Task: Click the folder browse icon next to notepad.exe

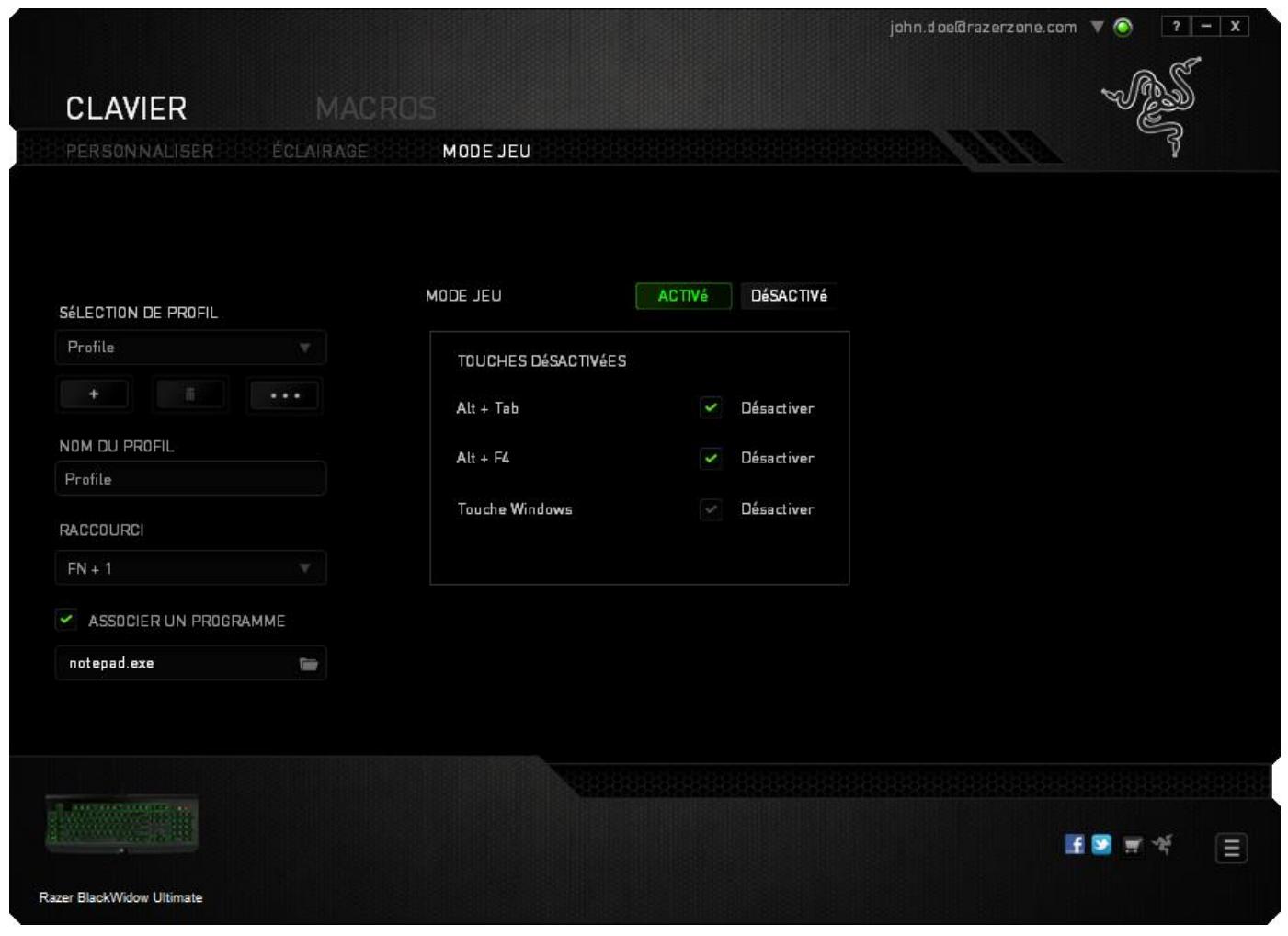Action: tap(308, 664)
